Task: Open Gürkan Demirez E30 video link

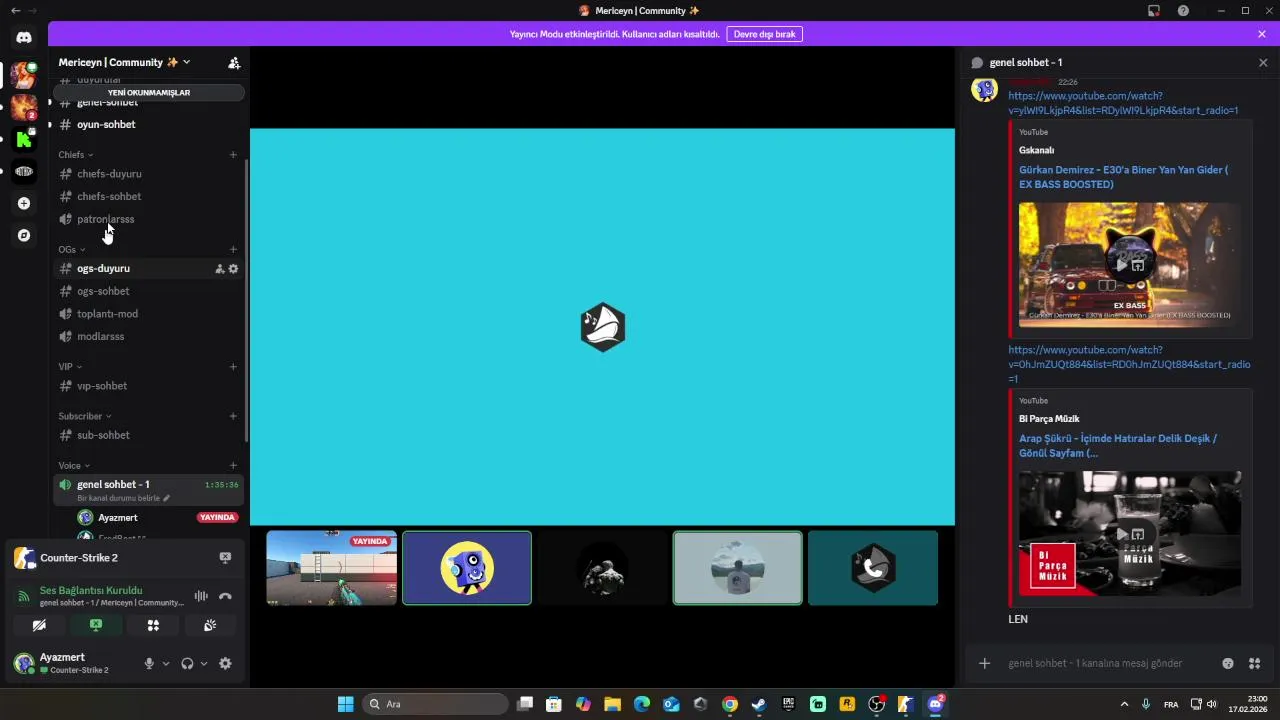Action: (1123, 177)
